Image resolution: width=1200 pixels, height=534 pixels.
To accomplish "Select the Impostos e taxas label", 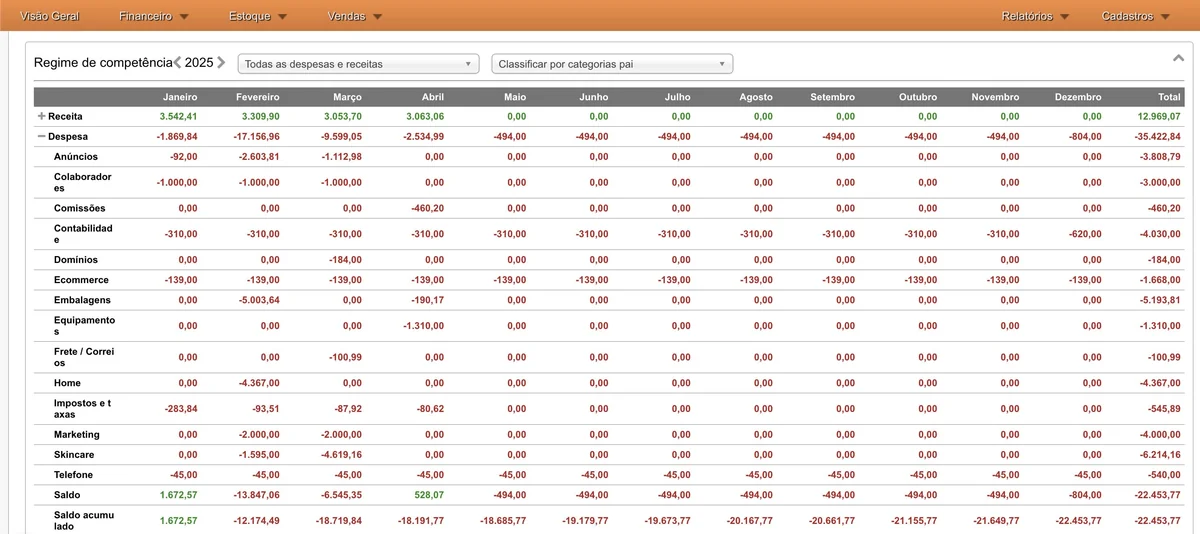I will (82, 409).
